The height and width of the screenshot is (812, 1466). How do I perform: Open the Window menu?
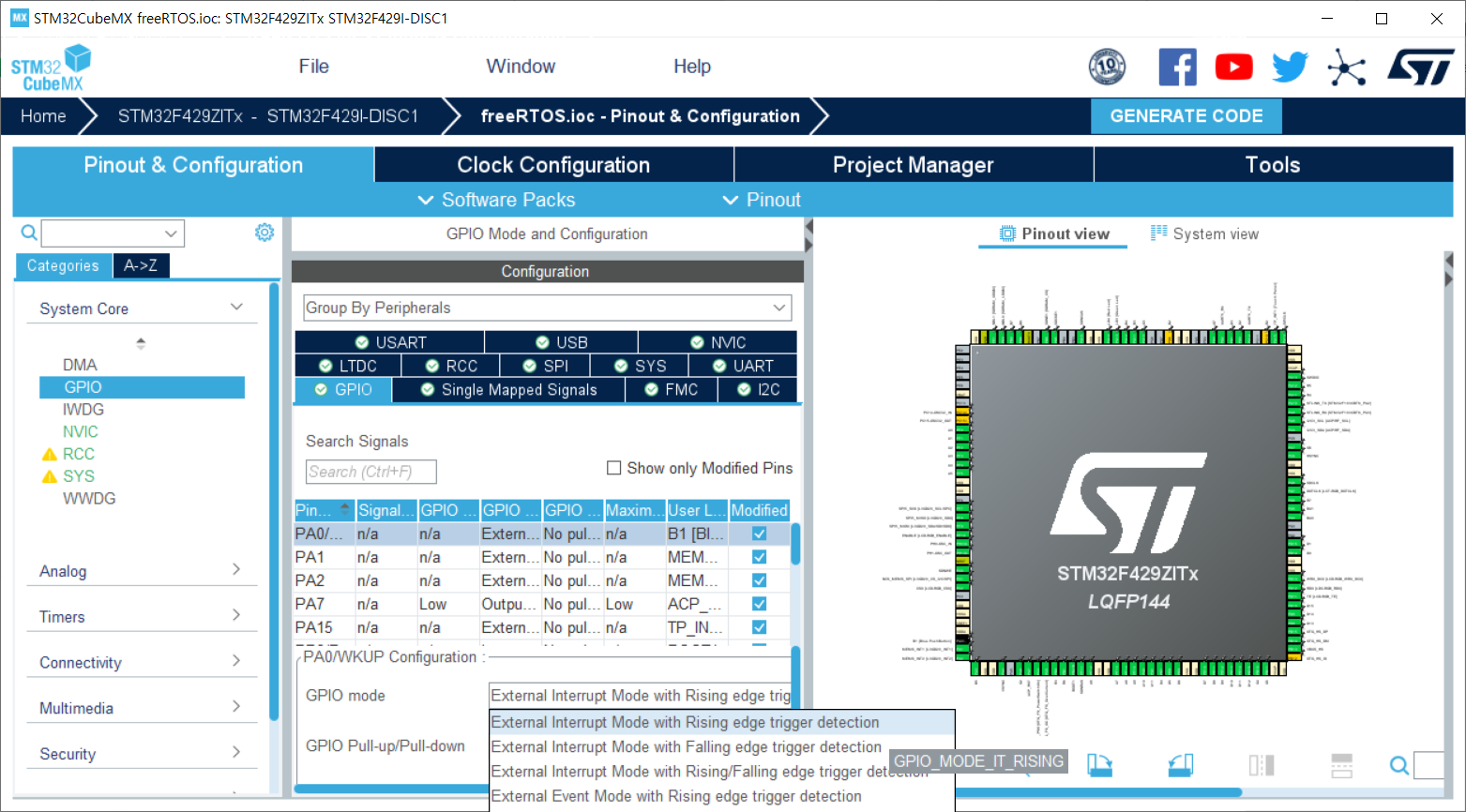(521, 67)
